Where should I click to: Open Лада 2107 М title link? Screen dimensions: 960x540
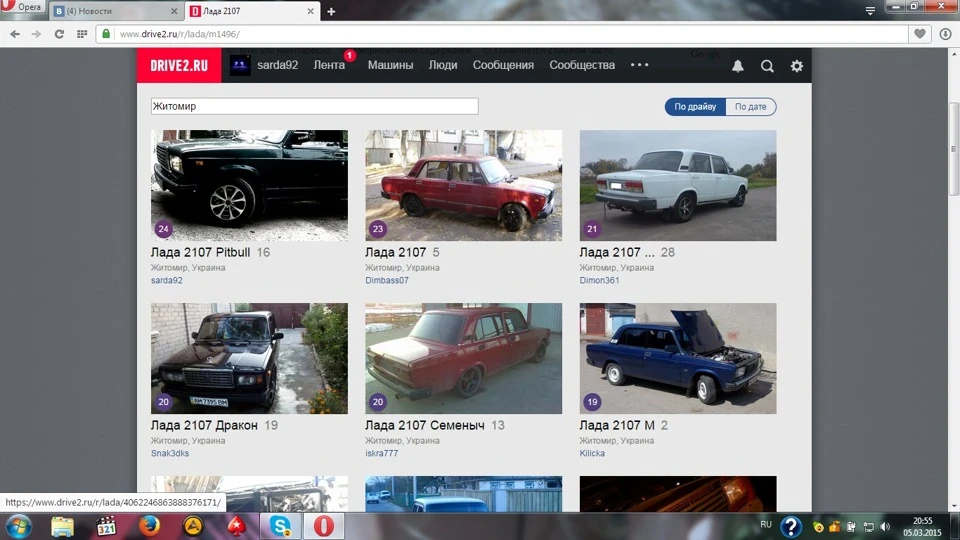pos(617,425)
